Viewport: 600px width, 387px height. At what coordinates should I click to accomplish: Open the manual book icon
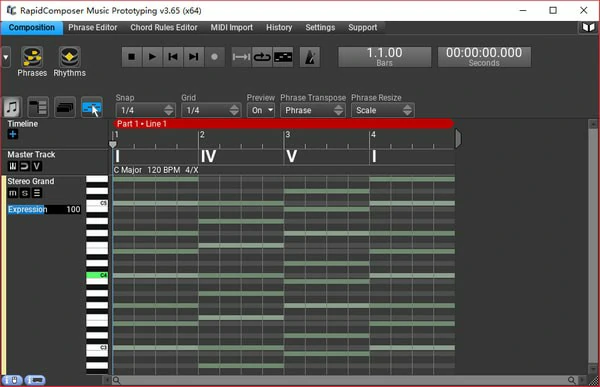(x=588, y=27)
